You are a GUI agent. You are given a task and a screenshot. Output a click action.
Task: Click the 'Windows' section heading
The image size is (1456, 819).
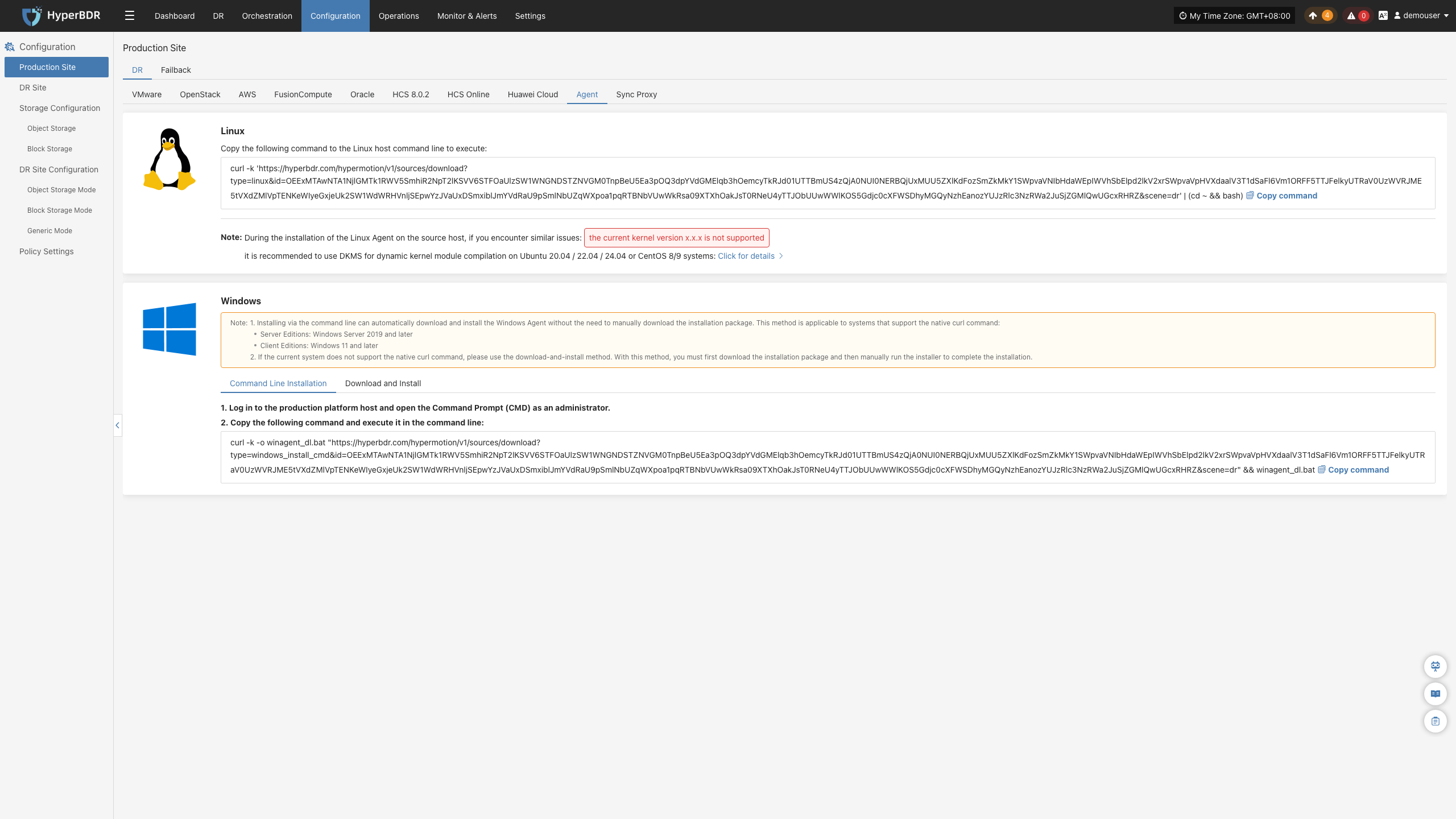tap(241, 301)
